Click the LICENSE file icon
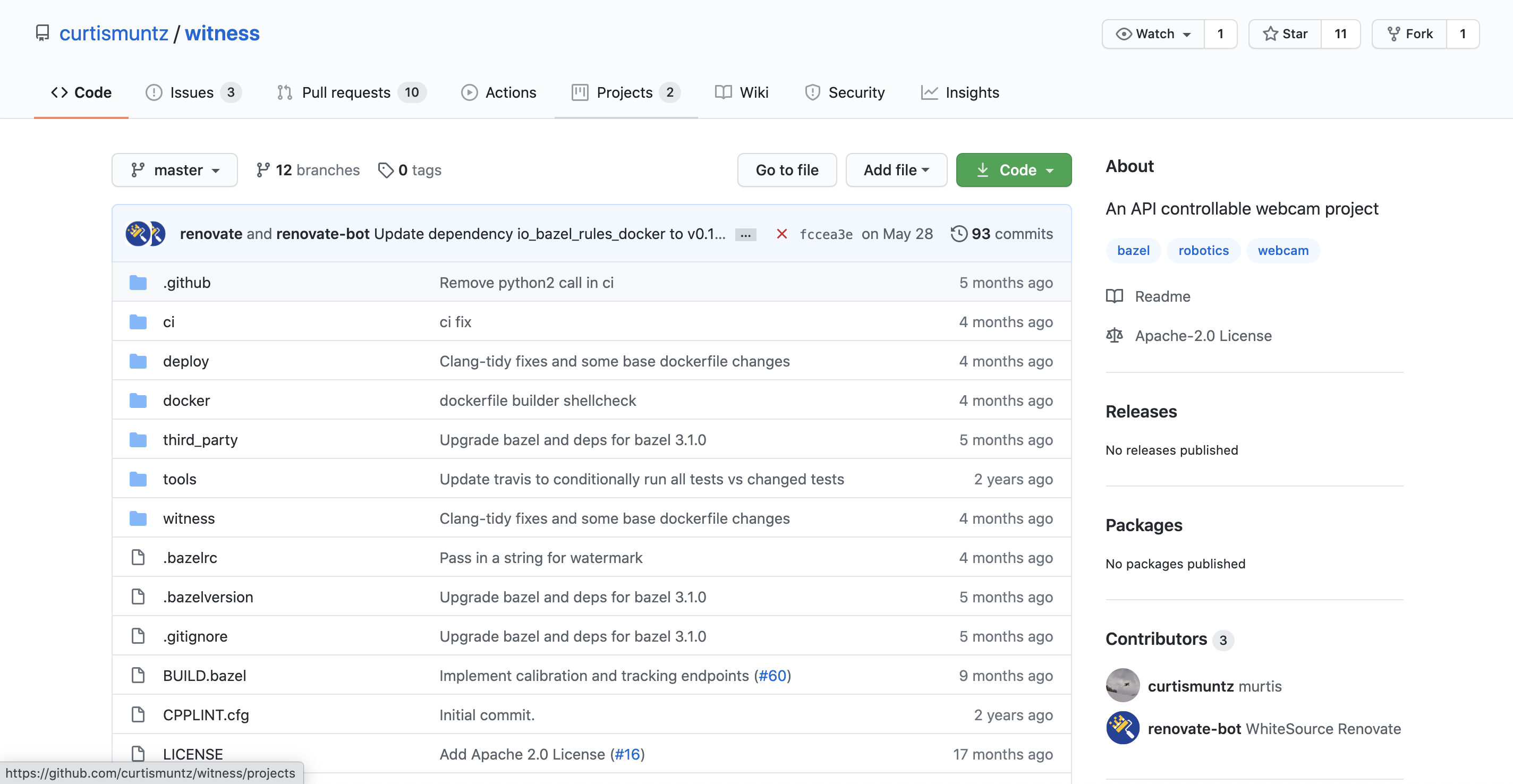Image resolution: width=1513 pixels, height=784 pixels. coord(138,754)
